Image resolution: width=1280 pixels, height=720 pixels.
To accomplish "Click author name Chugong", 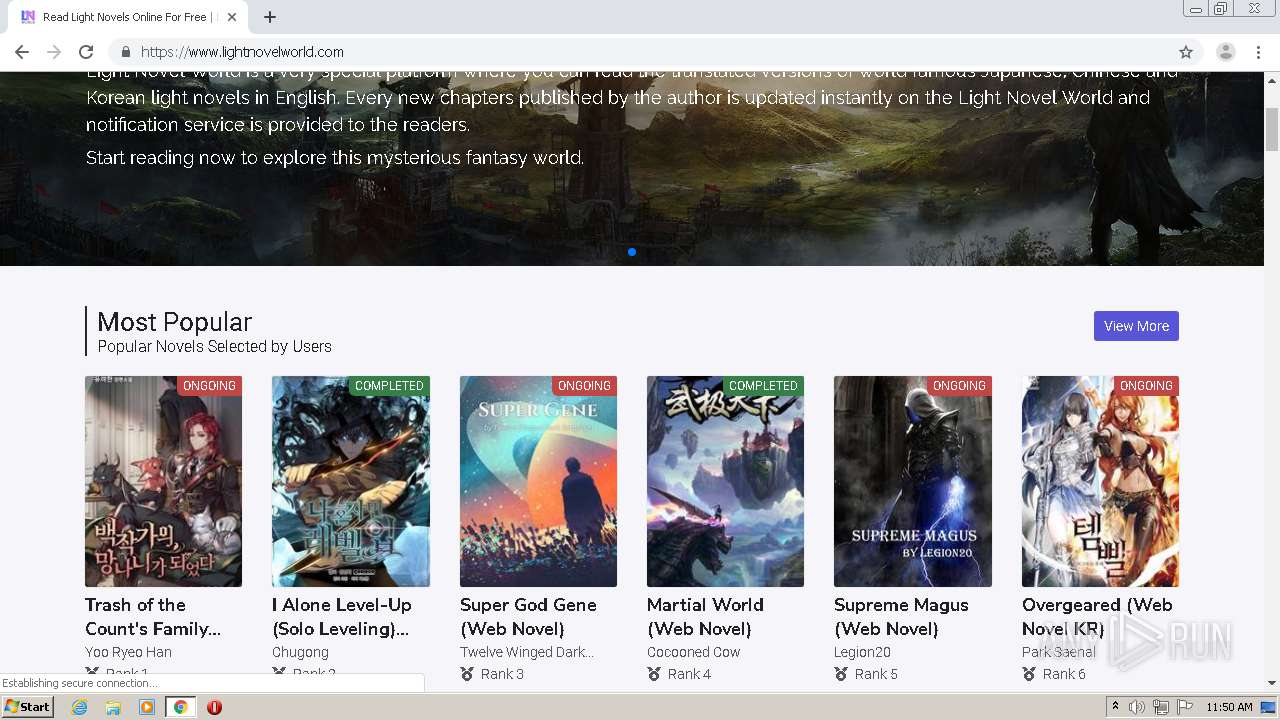I will [300, 652].
